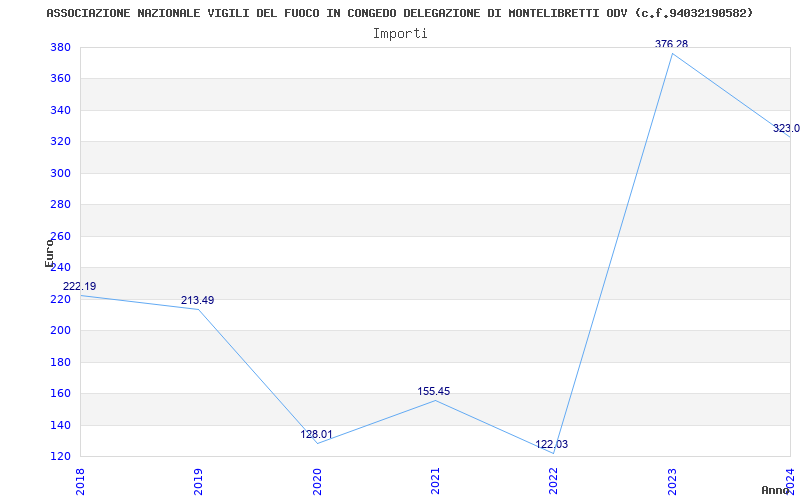Viewport: 800px width, 500px height.
Task: Click the data label 155.45
Action: [x=434, y=391]
